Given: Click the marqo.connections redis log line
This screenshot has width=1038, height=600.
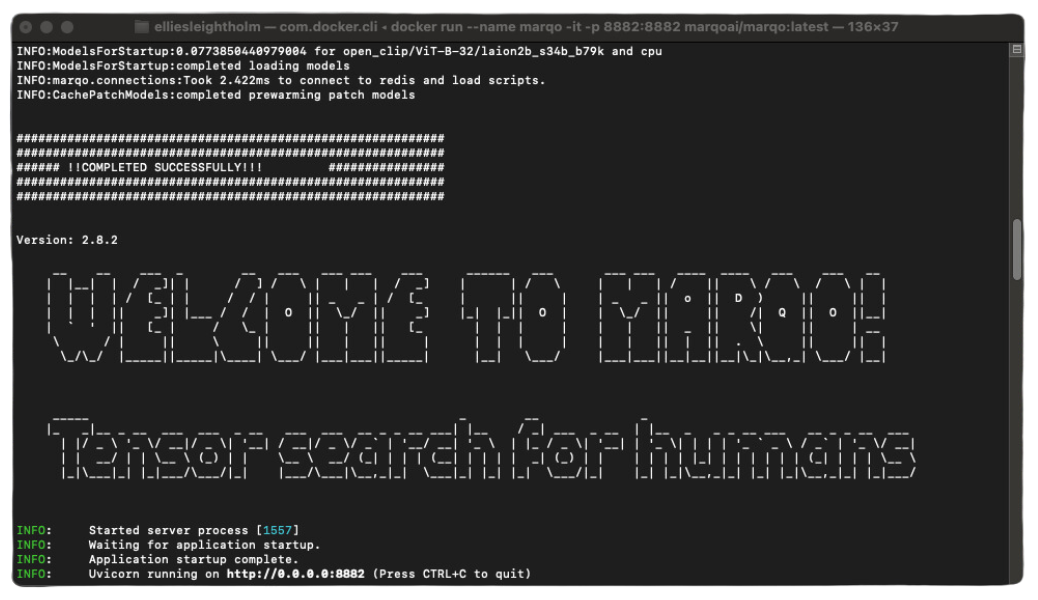Looking at the screenshot, I should tap(281, 80).
